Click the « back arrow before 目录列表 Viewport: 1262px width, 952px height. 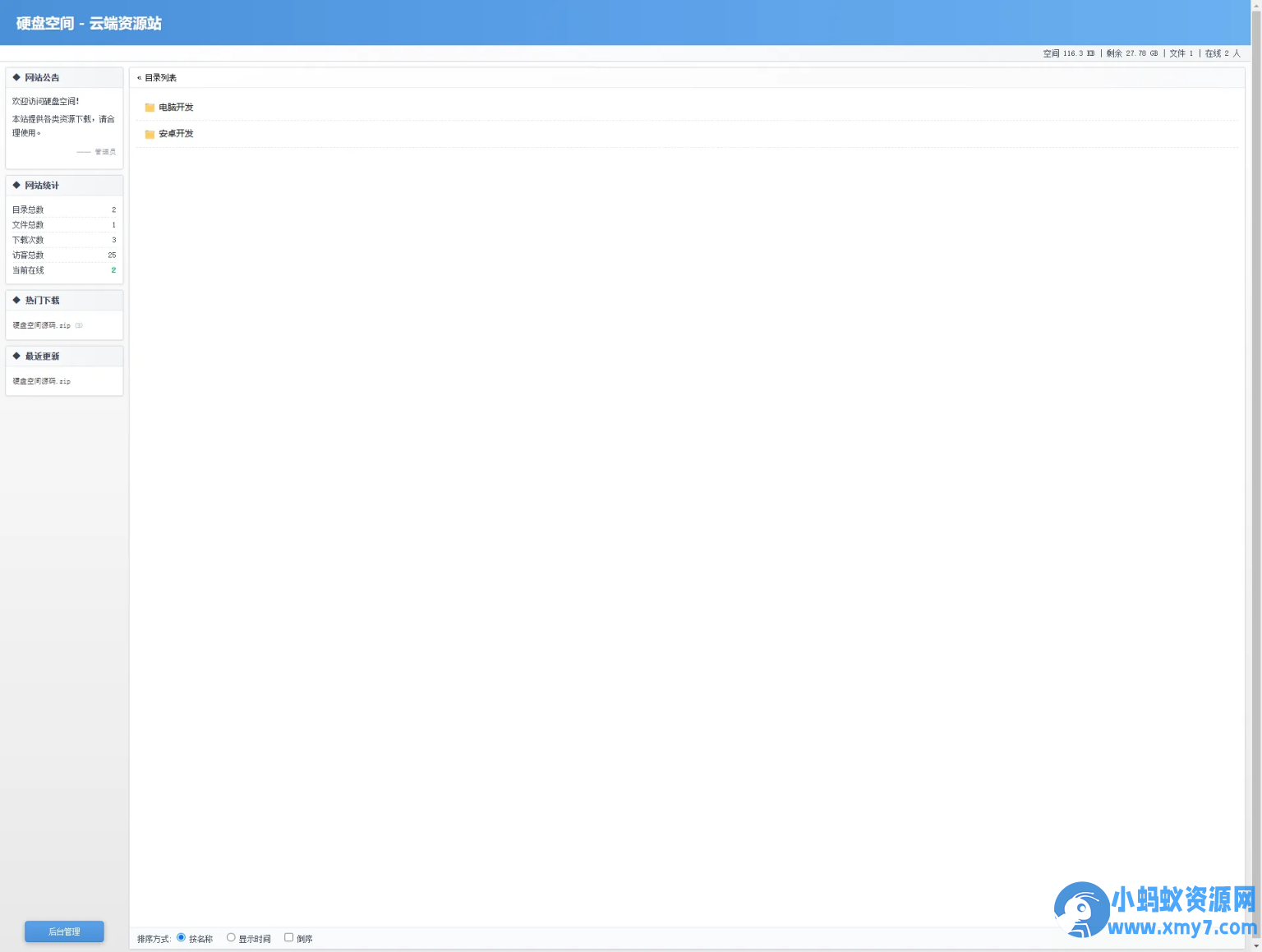pos(139,78)
